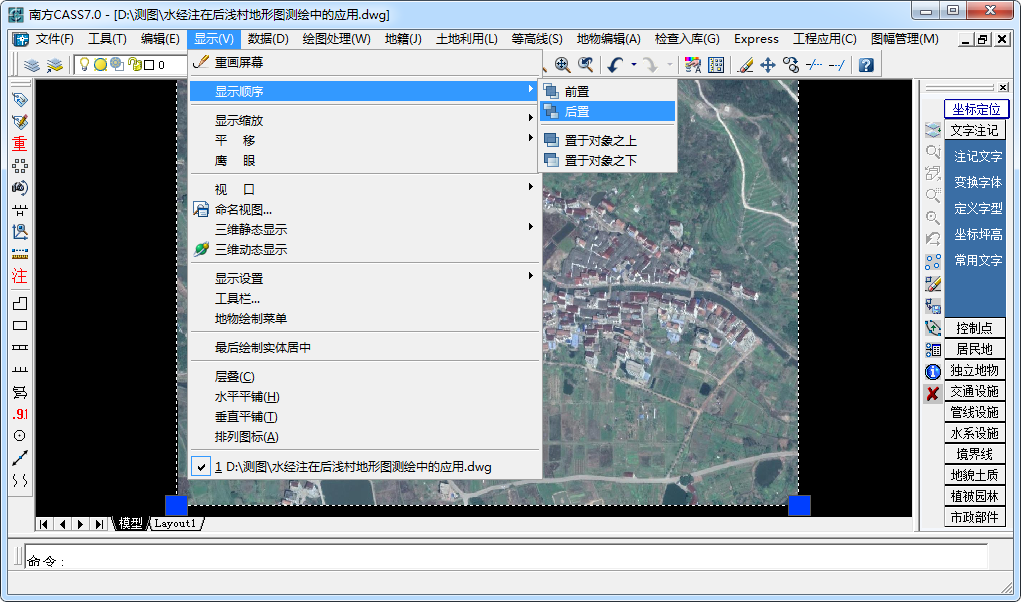The height and width of the screenshot is (602, 1021).
Task: Click the blue info icon
Action: pos(933,371)
